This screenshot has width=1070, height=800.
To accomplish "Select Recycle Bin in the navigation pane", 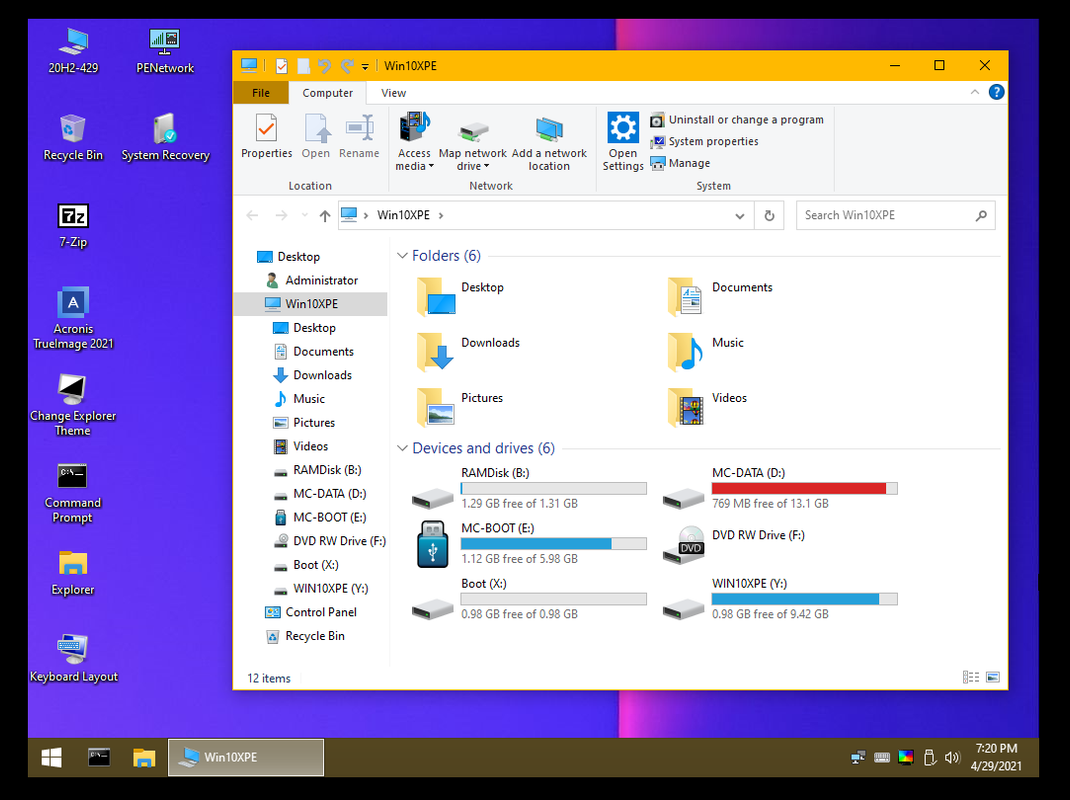I will click(x=315, y=636).
